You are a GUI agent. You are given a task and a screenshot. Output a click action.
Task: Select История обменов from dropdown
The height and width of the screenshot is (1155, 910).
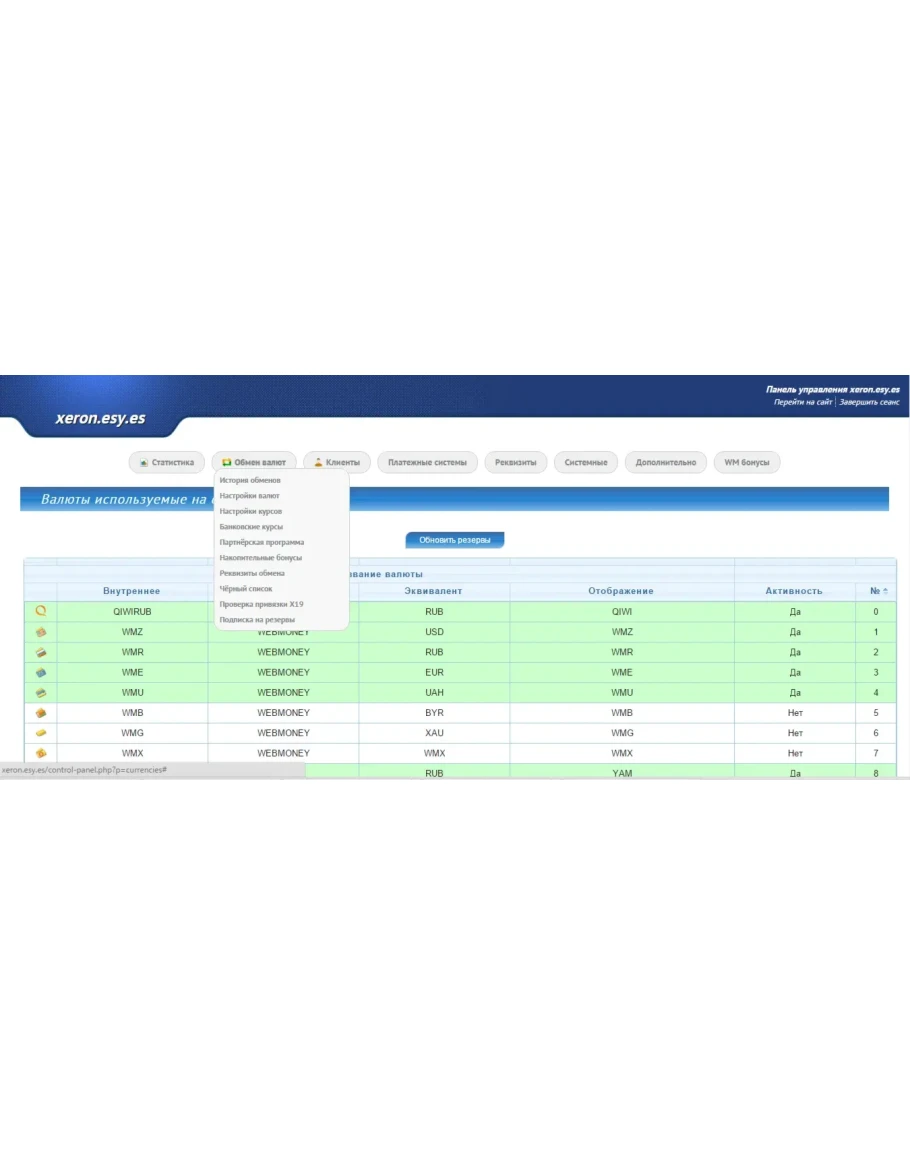pyautogui.click(x=250, y=480)
